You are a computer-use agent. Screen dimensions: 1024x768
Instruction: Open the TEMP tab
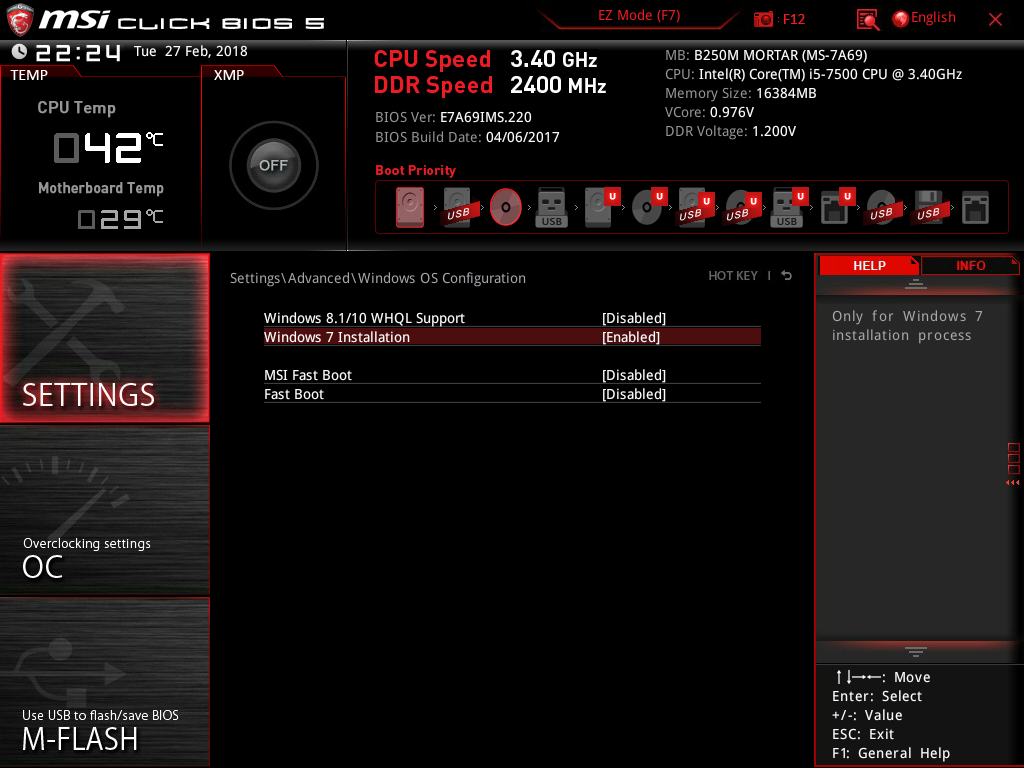tap(29, 75)
